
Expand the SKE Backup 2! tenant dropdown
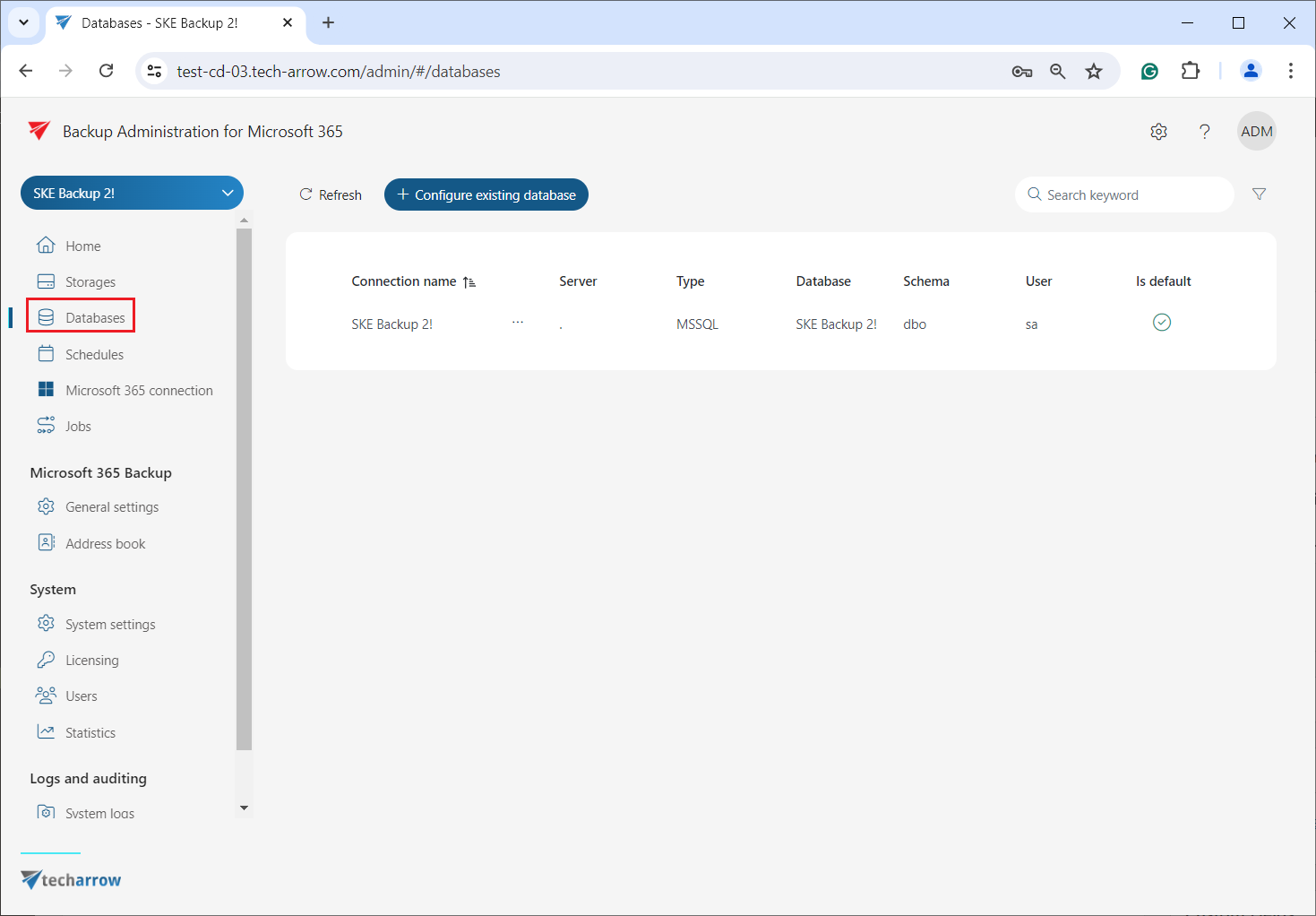click(x=228, y=193)
